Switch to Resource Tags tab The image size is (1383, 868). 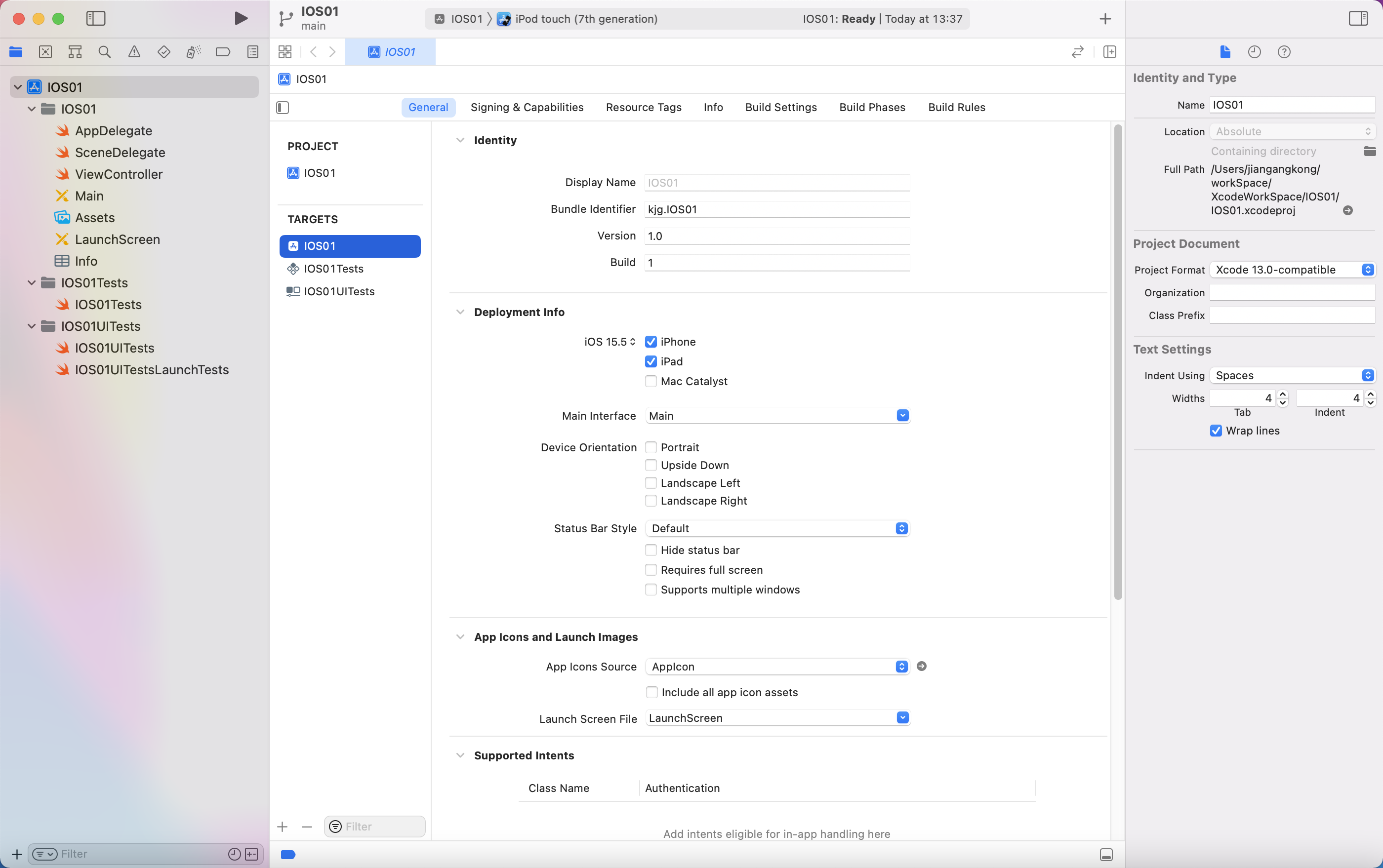pyautogui.click(x=643, y=107)
